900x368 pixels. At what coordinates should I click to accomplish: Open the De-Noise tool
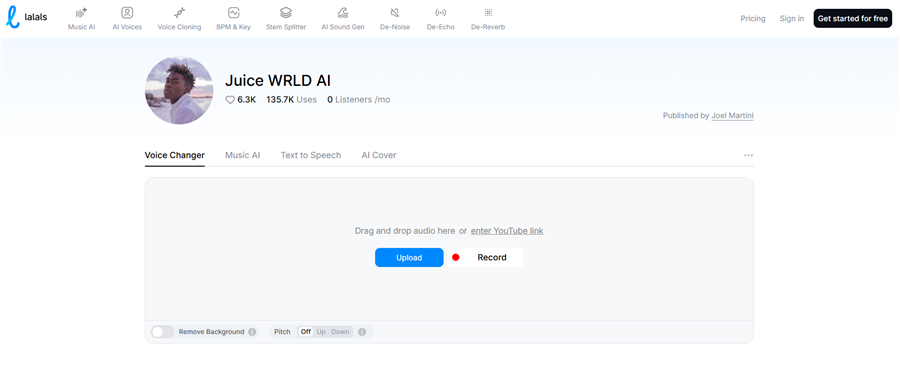coord(395,19)
